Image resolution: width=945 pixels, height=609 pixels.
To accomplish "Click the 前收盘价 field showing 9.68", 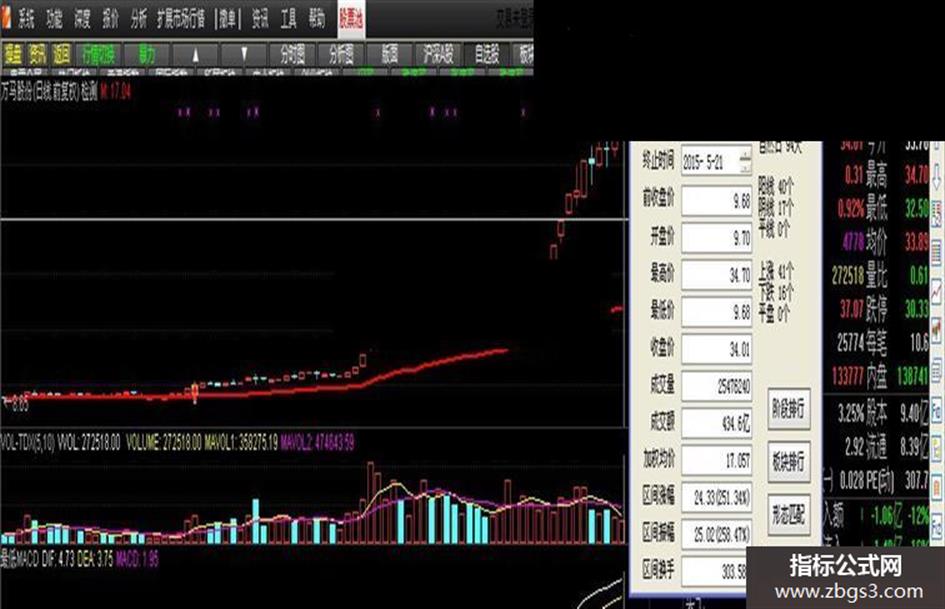I will (717, 201).
